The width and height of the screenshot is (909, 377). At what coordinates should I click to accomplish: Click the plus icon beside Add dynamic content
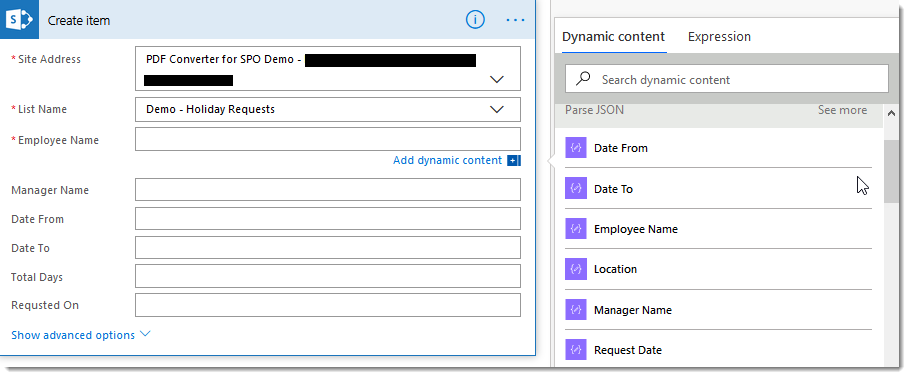point(514,161)
